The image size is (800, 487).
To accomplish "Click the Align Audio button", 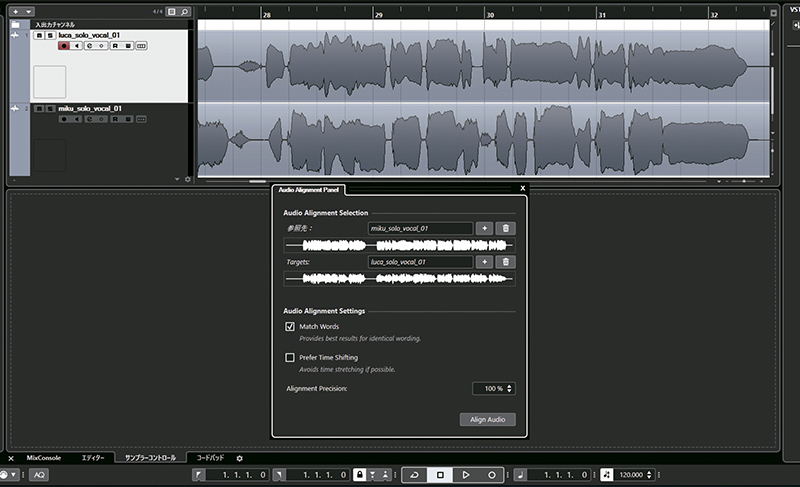I will click(x=487, y=419).
